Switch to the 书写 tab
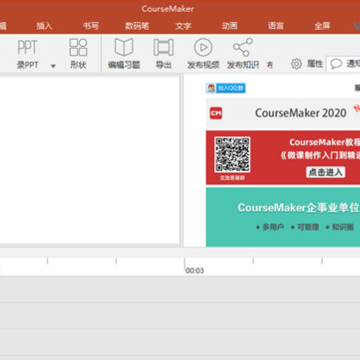Viewport: 360px width, 360px height. point(91,26)
